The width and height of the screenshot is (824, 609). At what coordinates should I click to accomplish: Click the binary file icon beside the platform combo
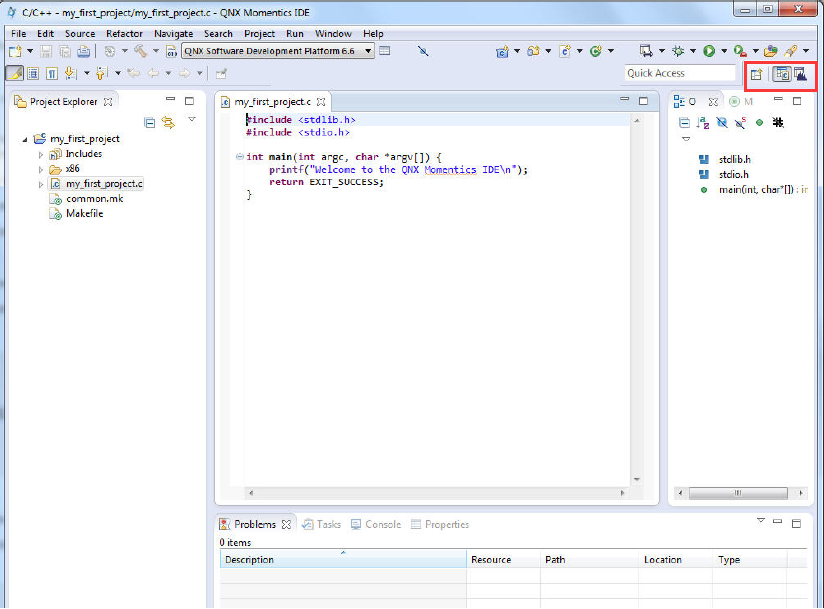point(171,51)
